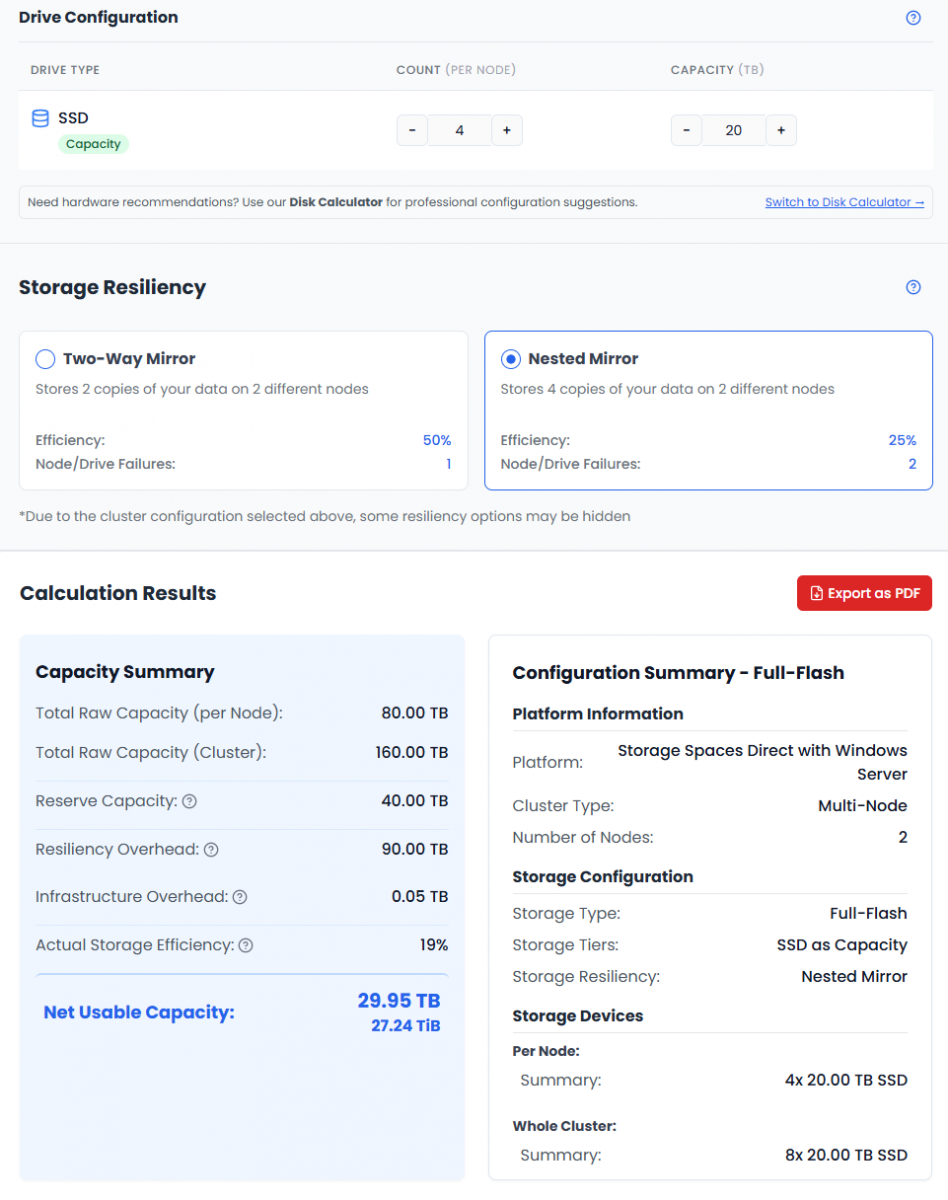Increase the SSD capacity in TB
Image resolution: width=948 pixels, height=1200 pixels.
781,131
